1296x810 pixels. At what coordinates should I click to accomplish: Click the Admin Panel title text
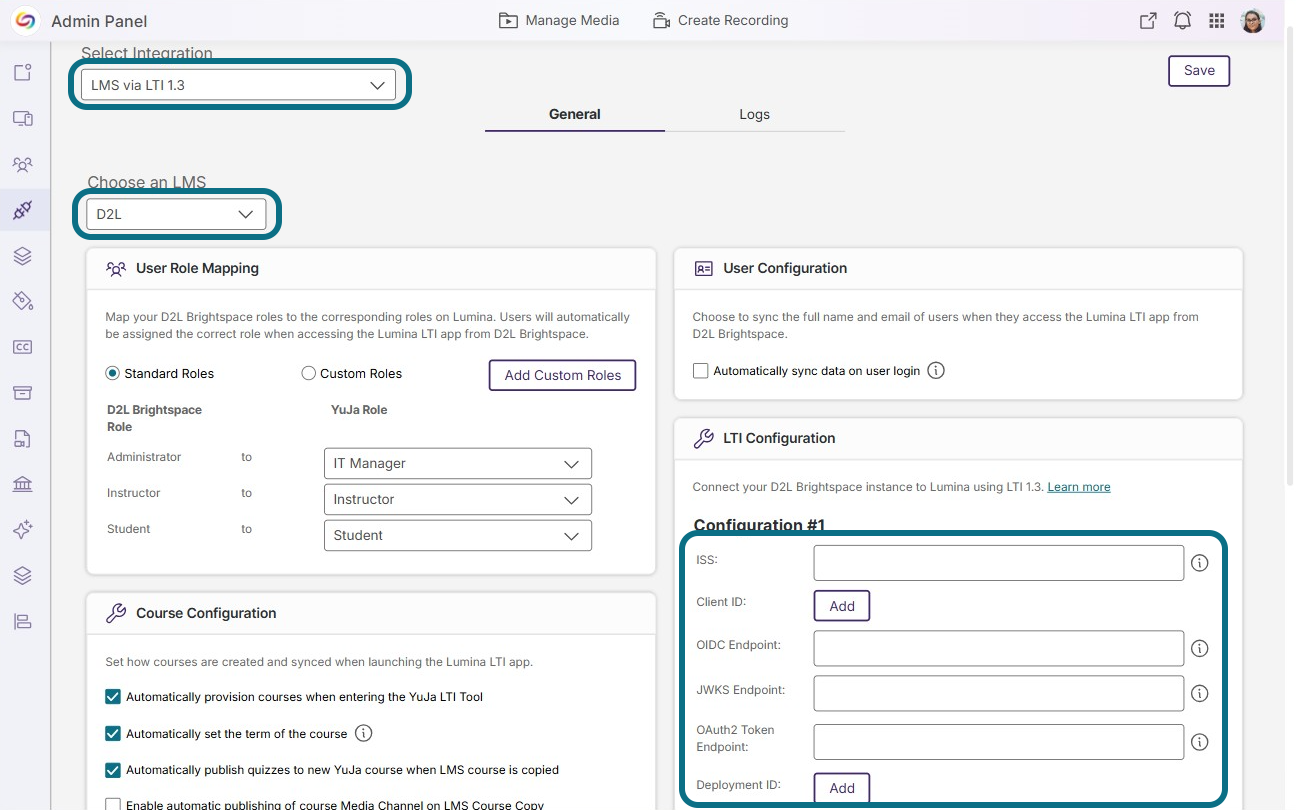[x=99, y=21]
